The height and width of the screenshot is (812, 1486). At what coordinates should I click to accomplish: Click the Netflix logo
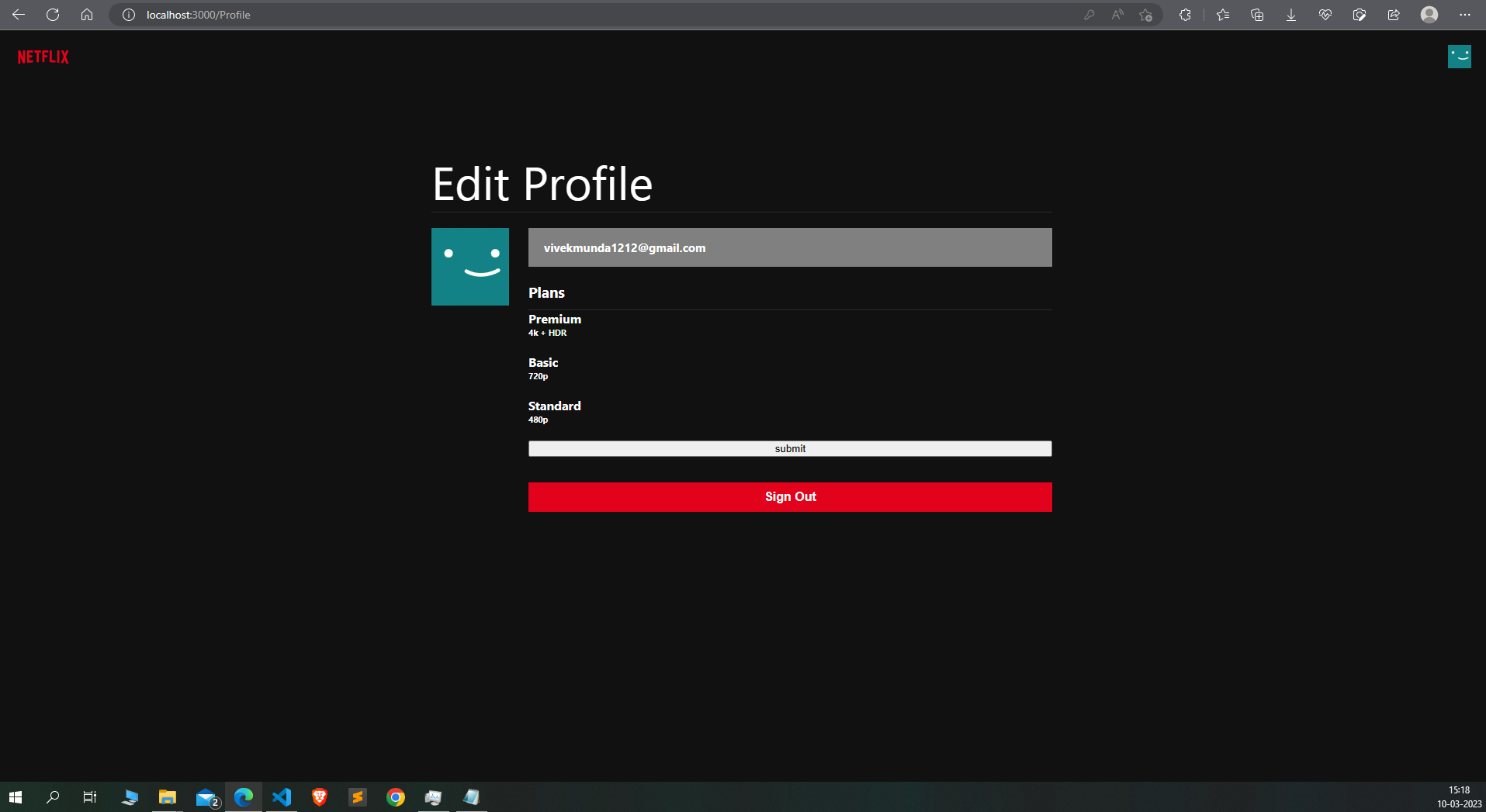(x=43, y=57)
